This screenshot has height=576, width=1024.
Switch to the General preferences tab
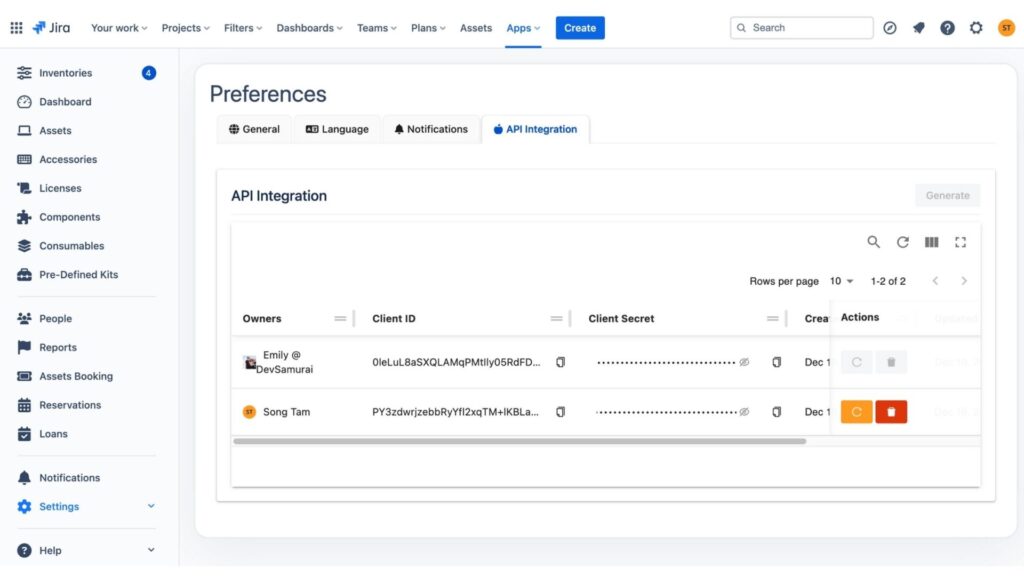254,129
